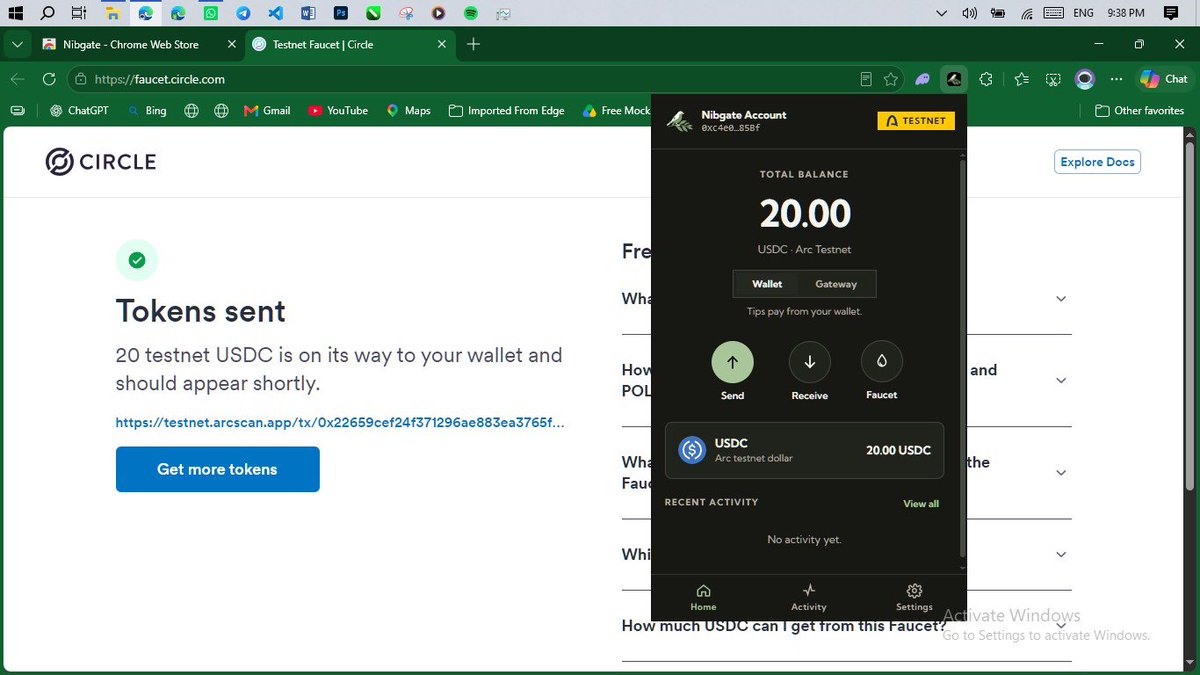Open Spotify from the taskbar
Image resolution: width=1200 pixels, height=675 pixels.
coord(471,14)
